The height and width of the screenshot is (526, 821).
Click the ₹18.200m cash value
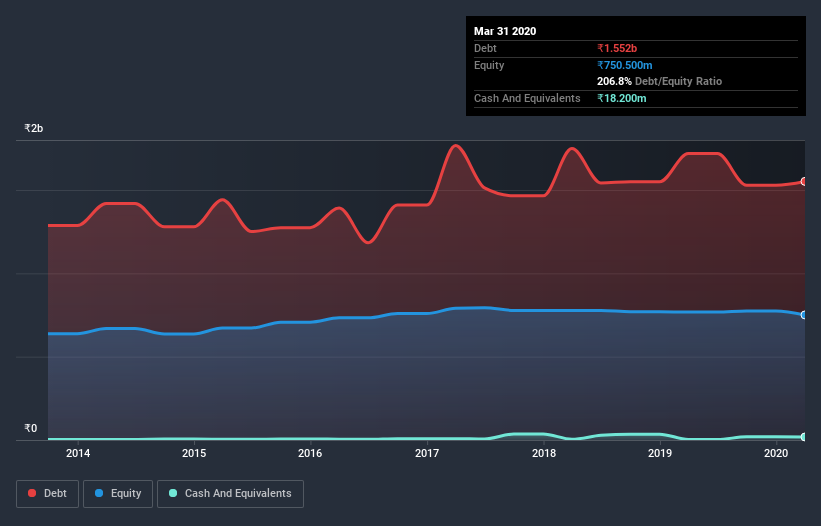click(622, 98)
